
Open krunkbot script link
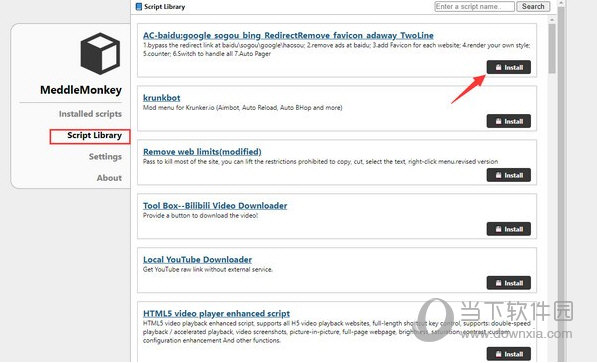161,98
